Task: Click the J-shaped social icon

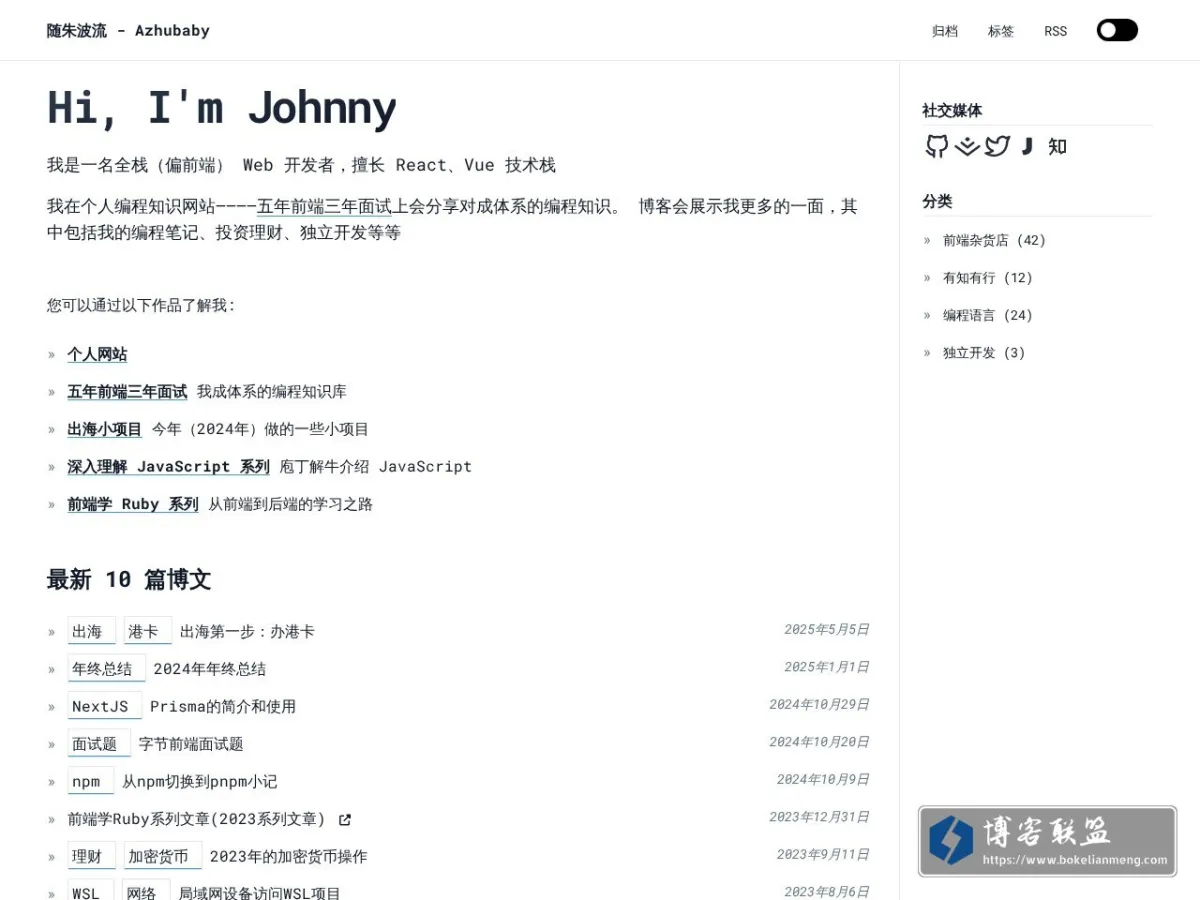Action: click(x=1027, y=146)
